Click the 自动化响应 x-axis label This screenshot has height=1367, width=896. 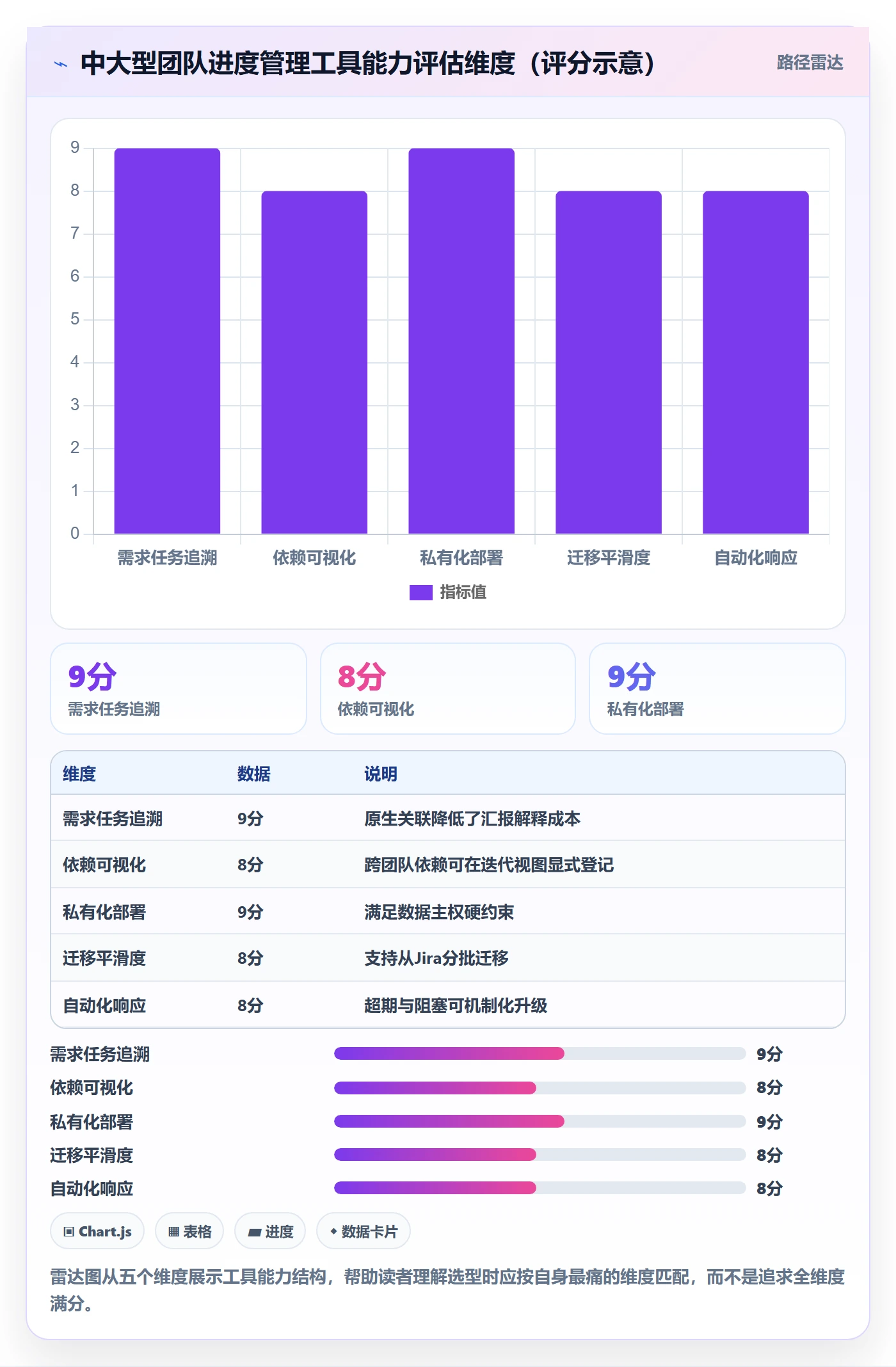756,558
